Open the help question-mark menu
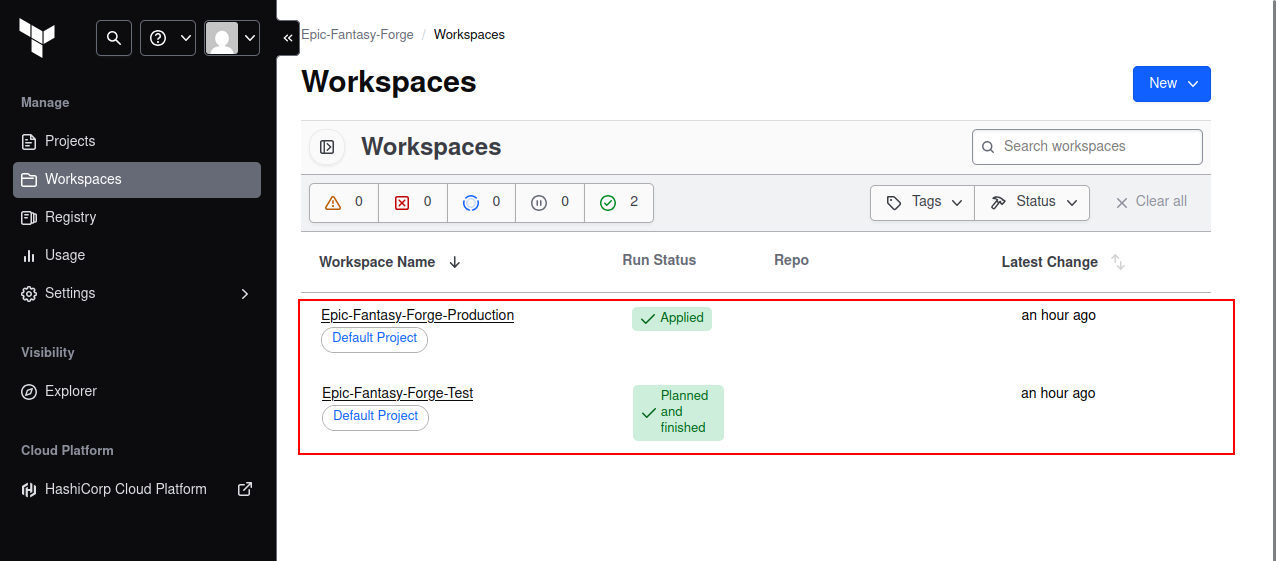Image resolution: width=1277 pixels, height=561 pixels. [168, 38]
